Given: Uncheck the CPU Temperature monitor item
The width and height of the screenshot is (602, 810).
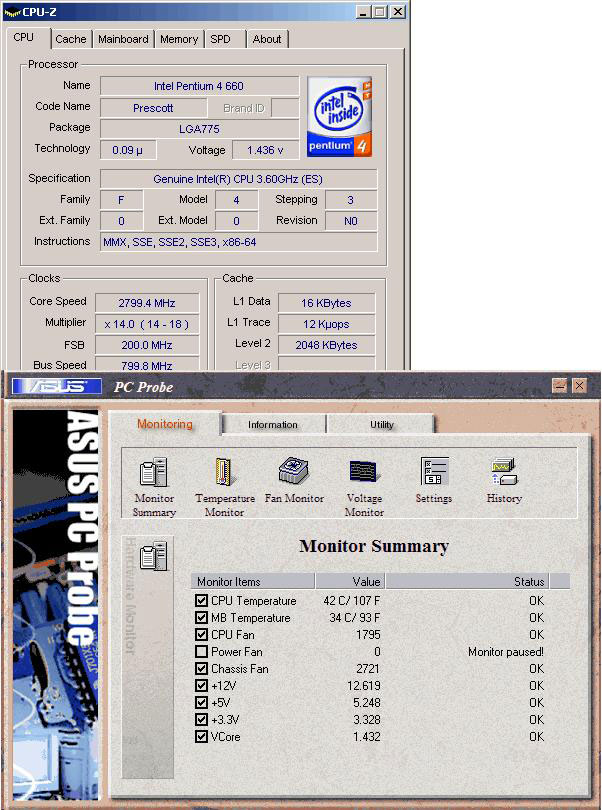Looking at the screenshot, I should (202, 600).
